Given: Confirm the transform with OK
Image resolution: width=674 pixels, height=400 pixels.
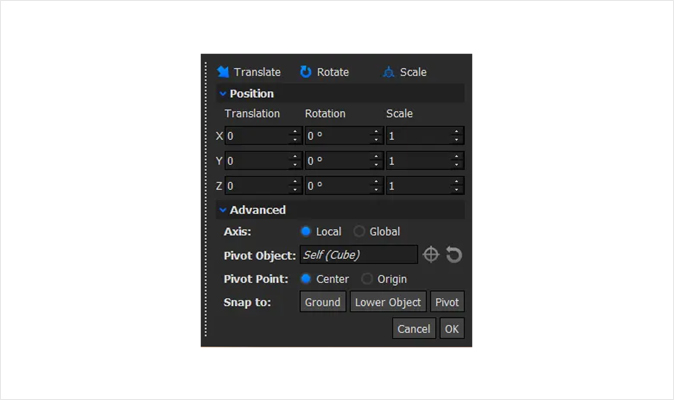Looking at the screenshot, I should pyautogui.click(x=452, y=329).
